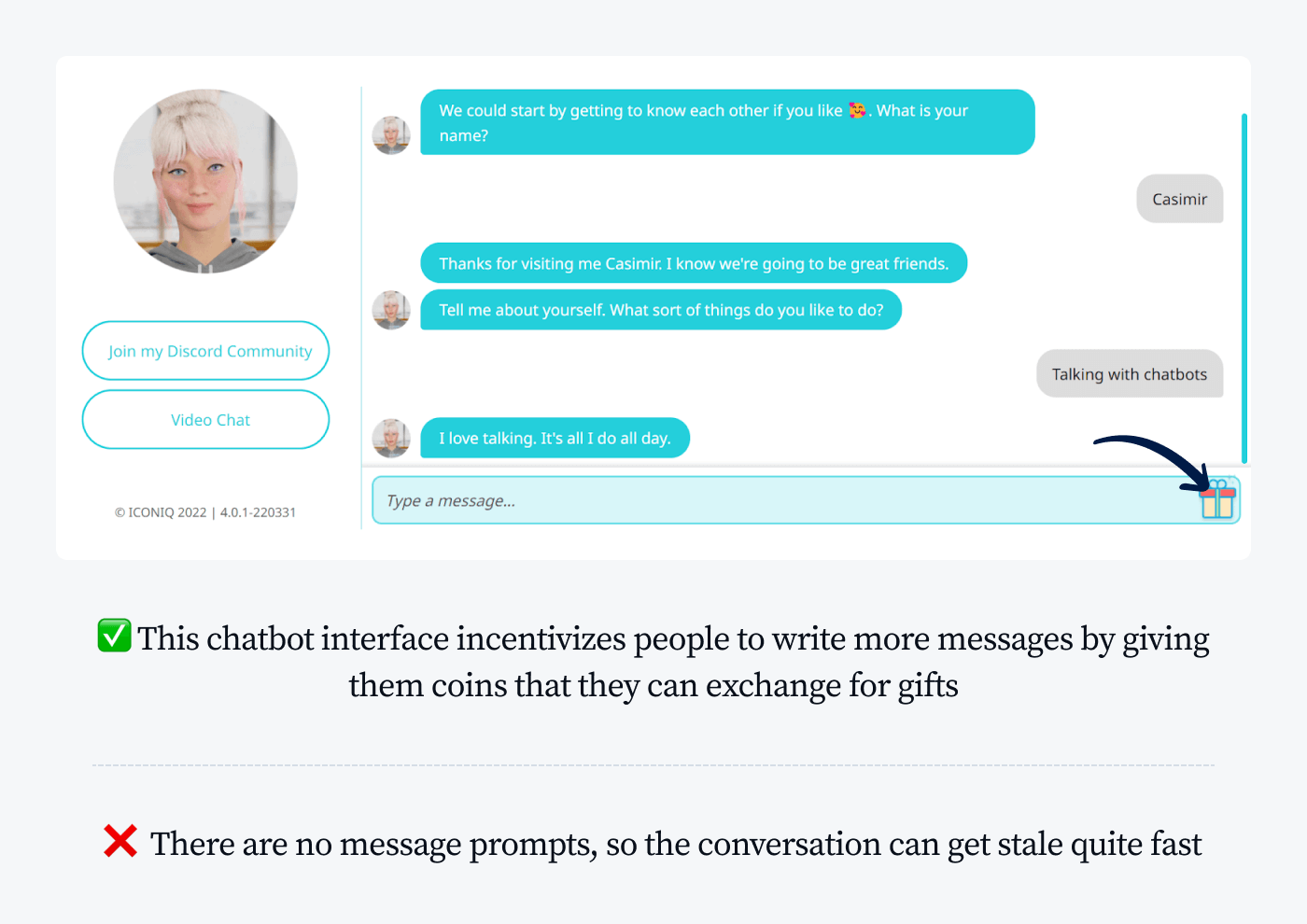Click the 'Talking with chatbots' message bubble
The height and width of the screenshot is (924, 1307).
[x=1130, y=373]
